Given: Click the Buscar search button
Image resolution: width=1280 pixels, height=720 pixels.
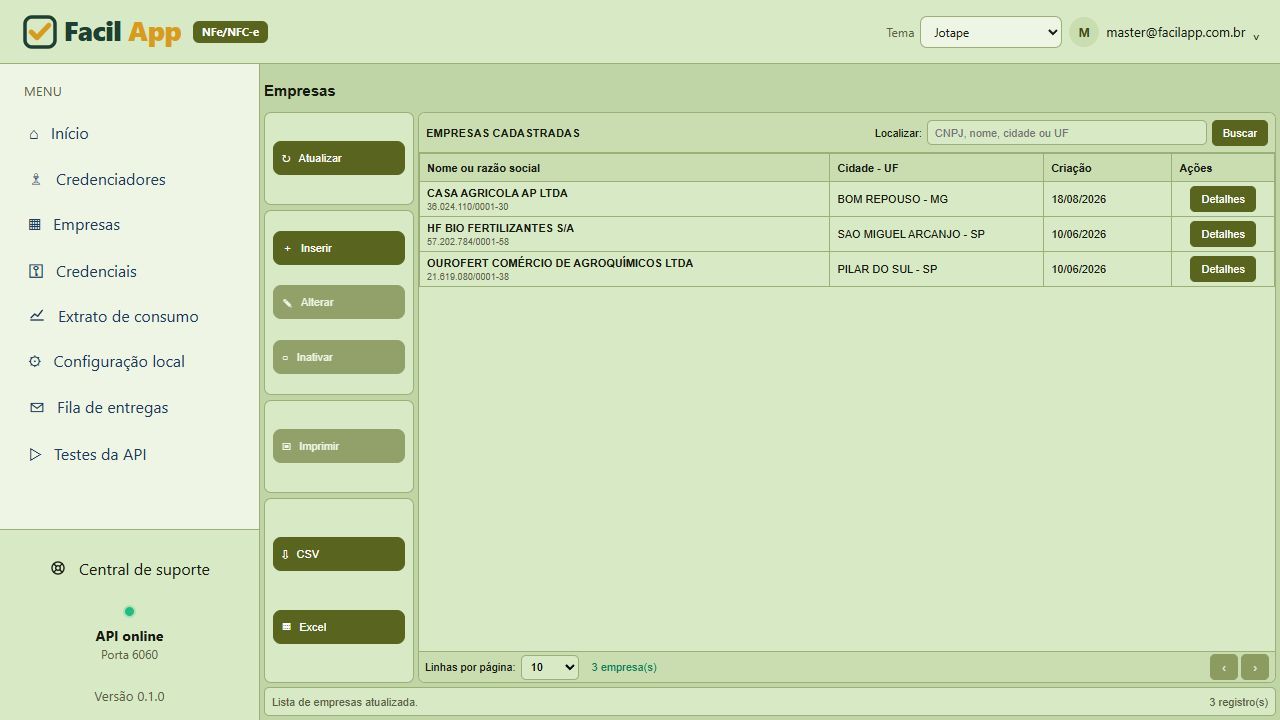Looking at the screenshot, I should click(1240, 133).
